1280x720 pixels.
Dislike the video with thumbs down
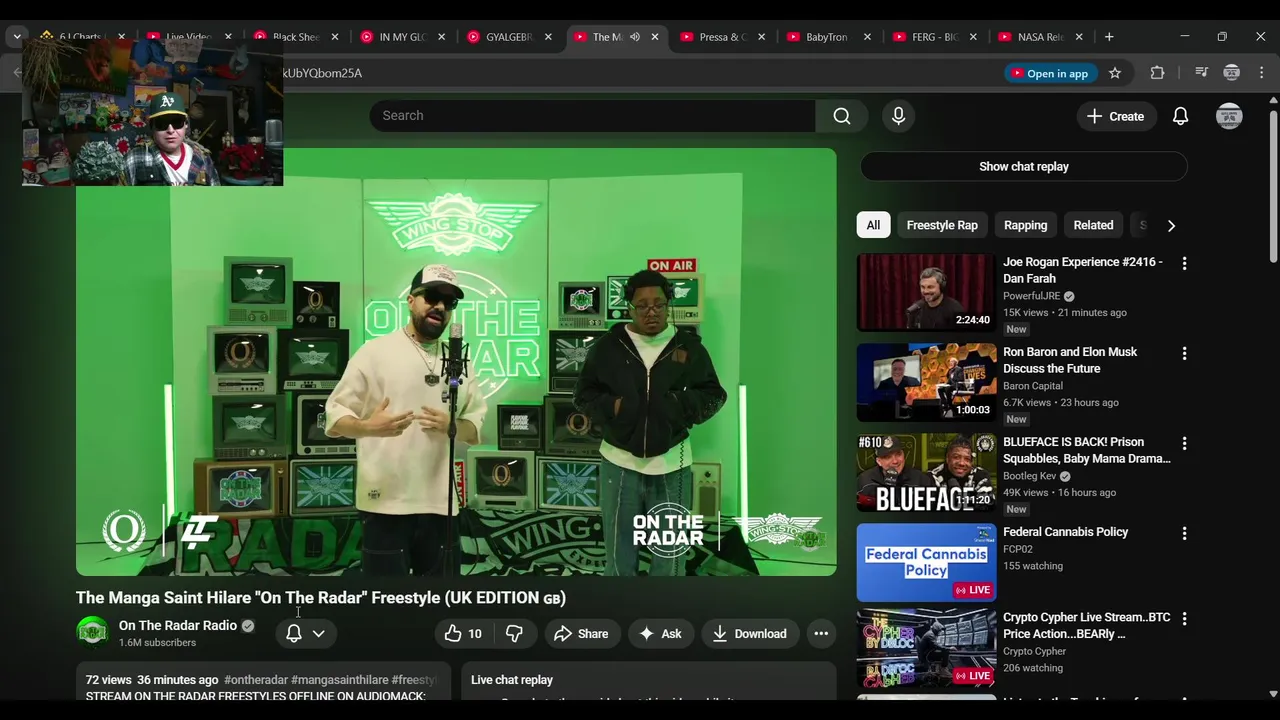click(514, 634)
